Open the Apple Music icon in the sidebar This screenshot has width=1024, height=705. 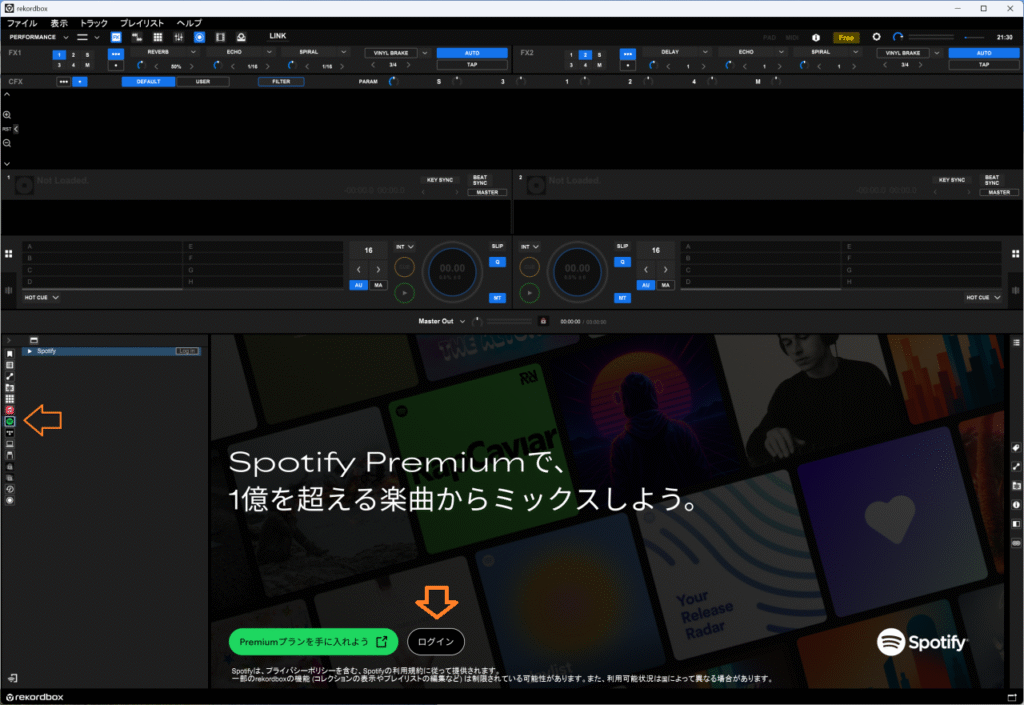point(9,410)
